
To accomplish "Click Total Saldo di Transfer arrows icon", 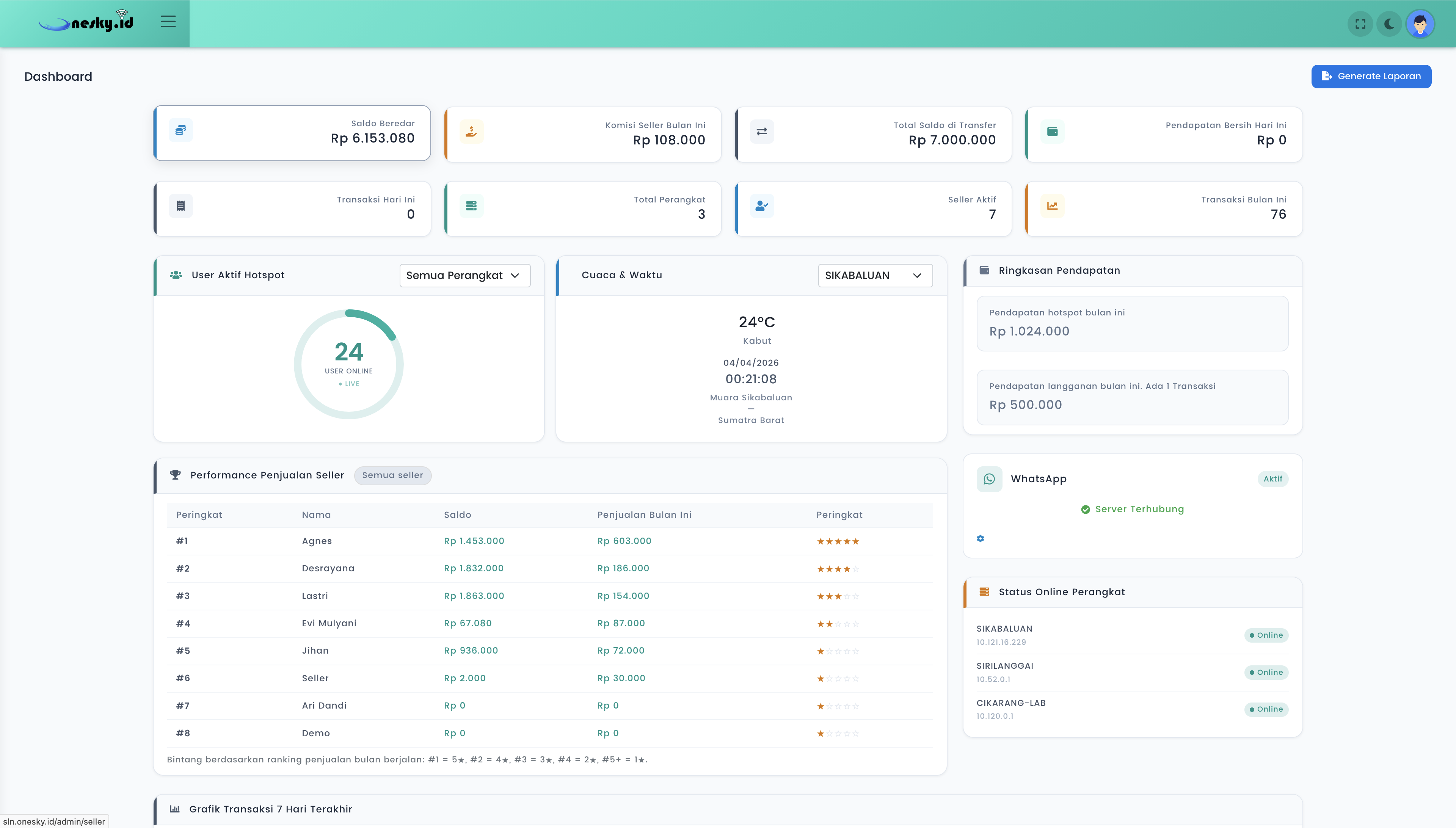I will click(x=761, y=132).
